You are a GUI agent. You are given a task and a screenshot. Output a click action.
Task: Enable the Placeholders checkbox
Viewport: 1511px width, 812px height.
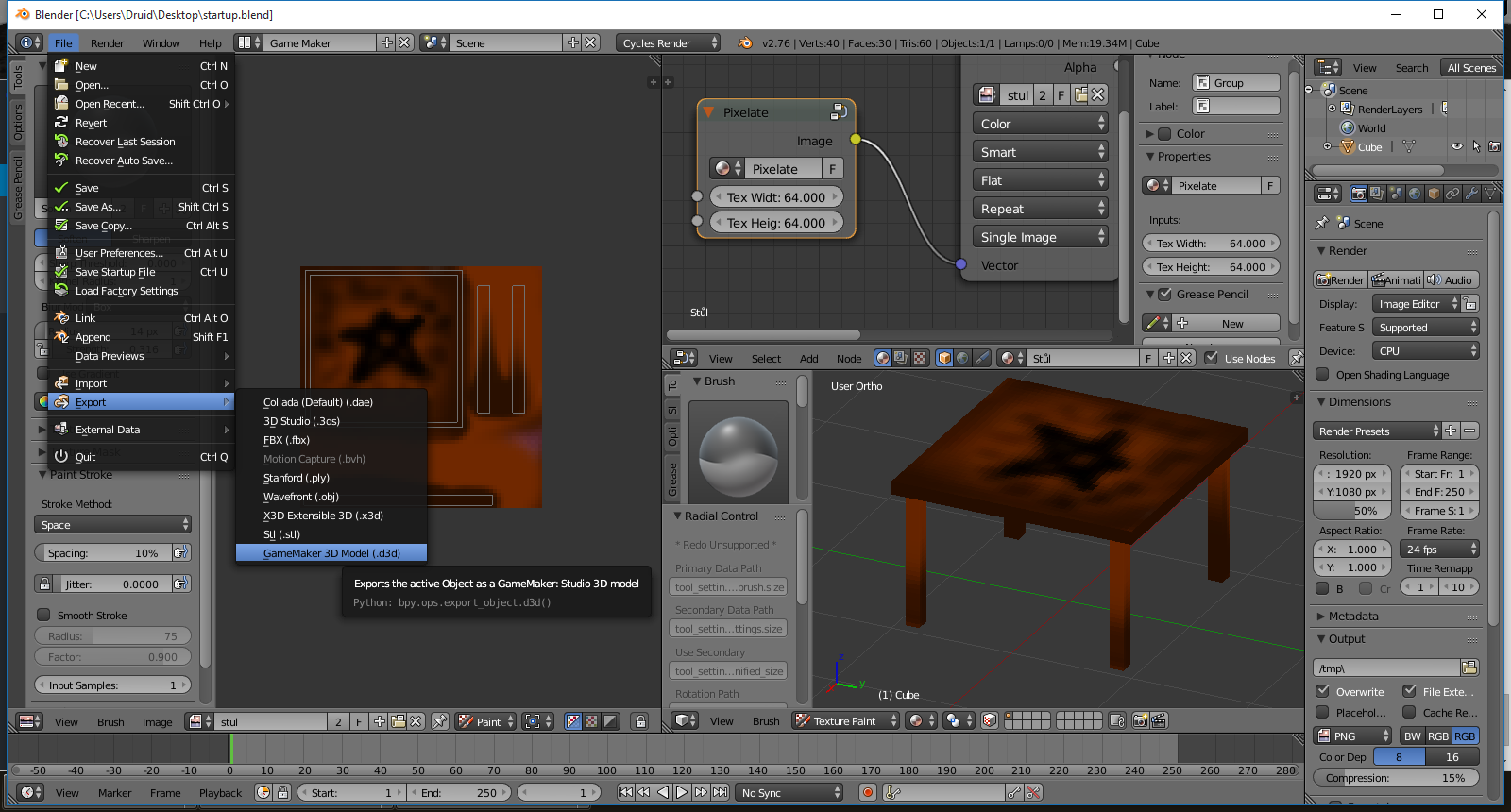coord(1323,713)
